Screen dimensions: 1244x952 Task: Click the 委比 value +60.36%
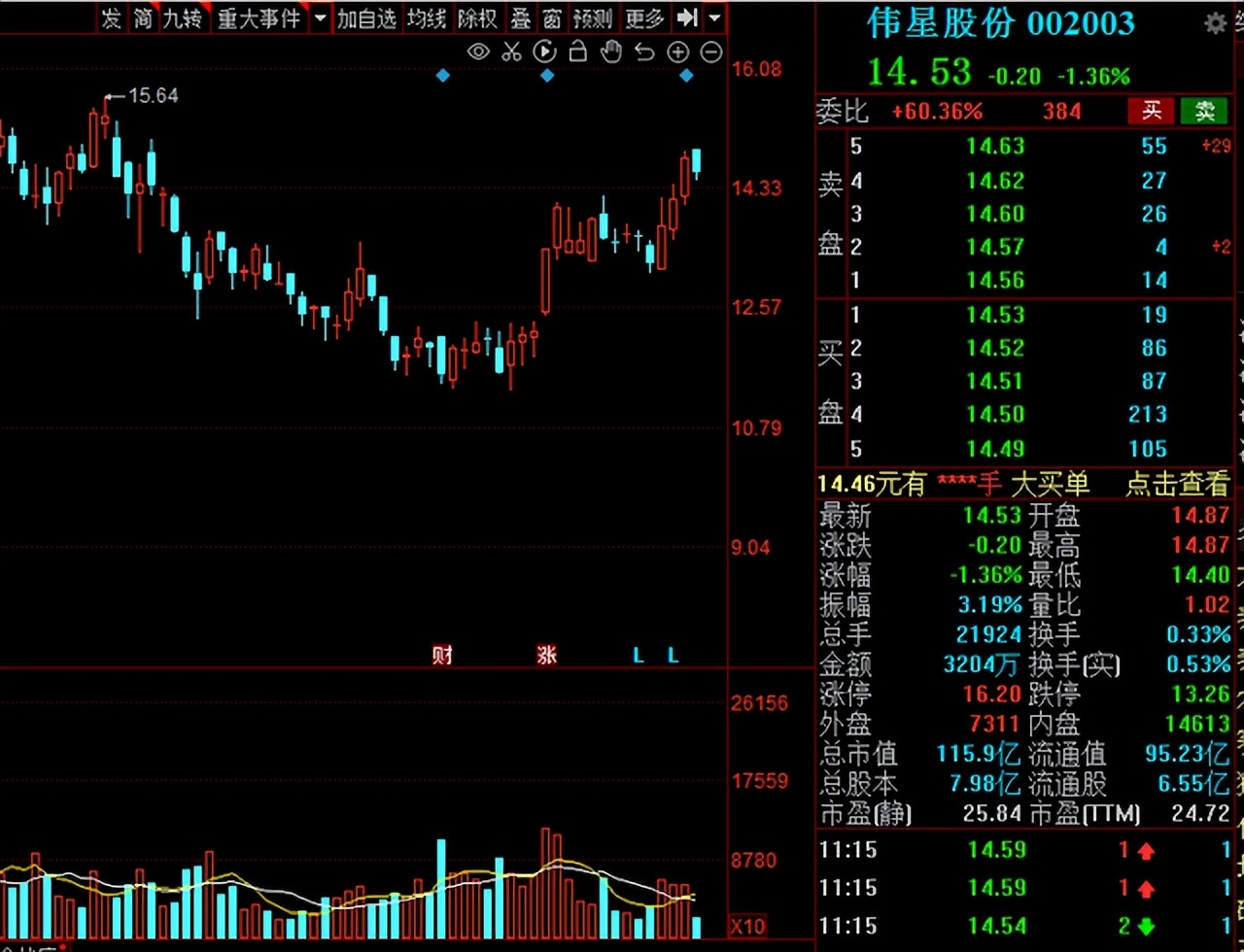pos(937,112)
